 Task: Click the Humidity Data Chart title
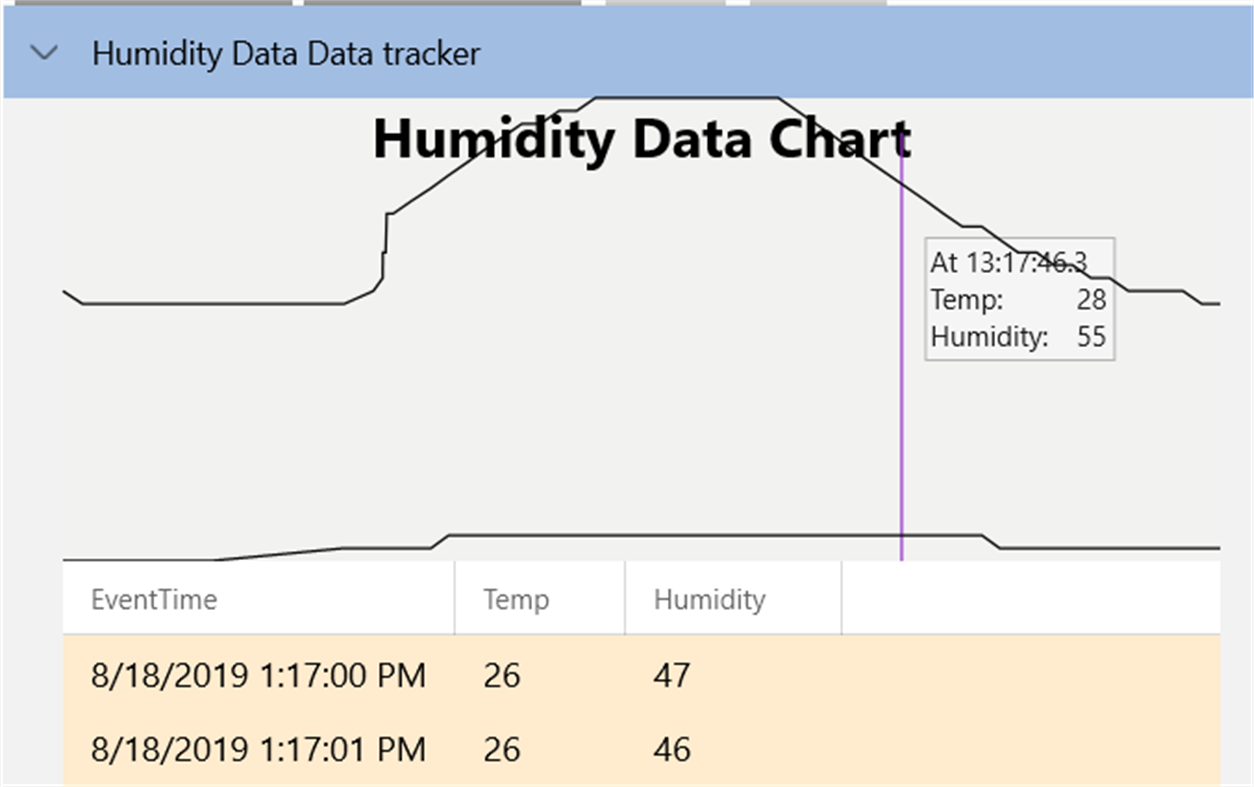641,139
